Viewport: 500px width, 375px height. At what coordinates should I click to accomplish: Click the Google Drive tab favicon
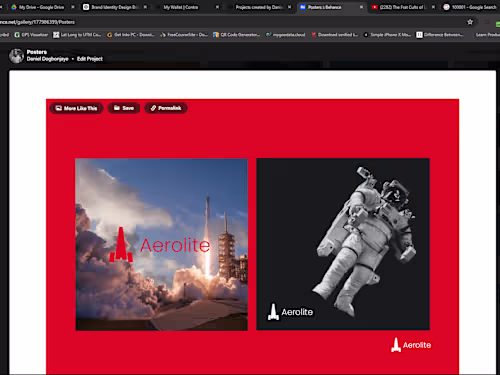click(x=14, y=7)
